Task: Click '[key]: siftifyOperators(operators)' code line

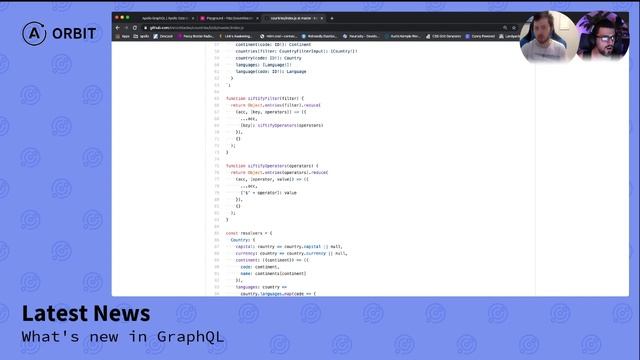Action: tap(282, 125)
